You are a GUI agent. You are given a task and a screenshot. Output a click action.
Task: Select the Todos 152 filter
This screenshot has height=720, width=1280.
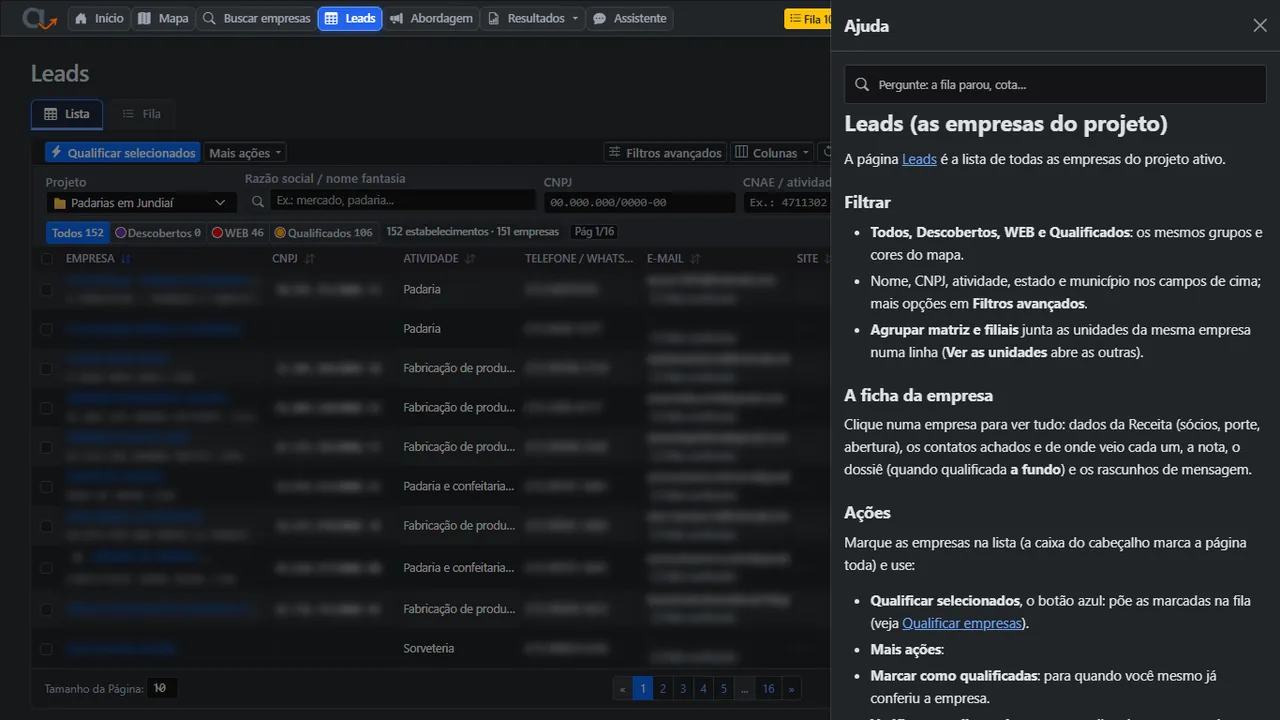[x=78, y=233]
